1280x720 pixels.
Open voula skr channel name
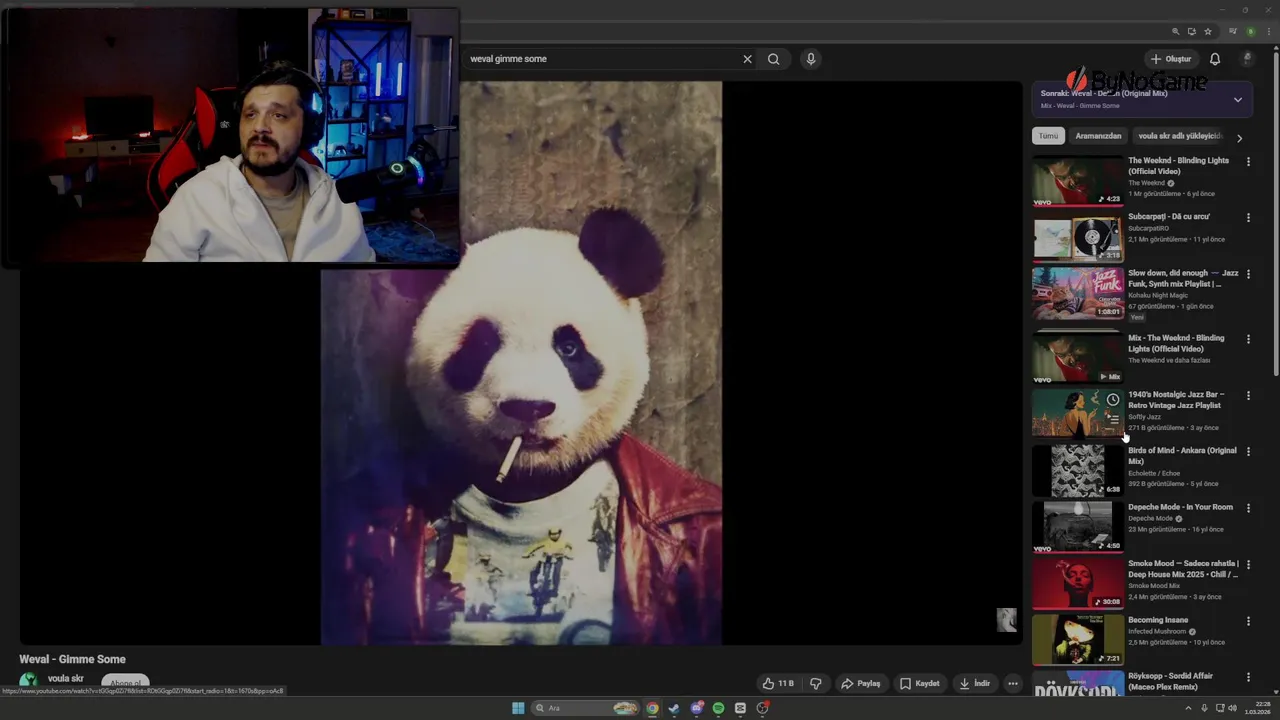coord(66,679)
